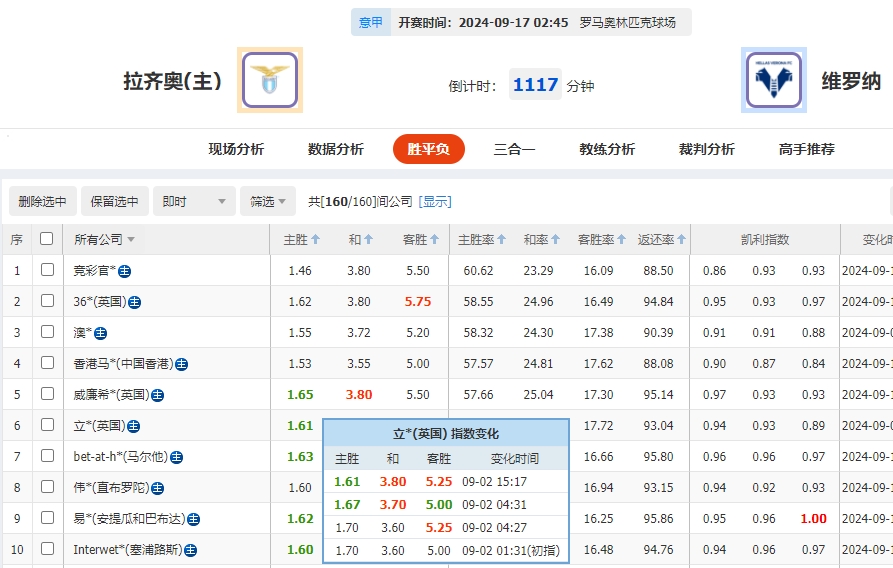This screenshot has width=893, height=568.
Task: Check the box for 竞彩官* row
Action: point(47,270)
